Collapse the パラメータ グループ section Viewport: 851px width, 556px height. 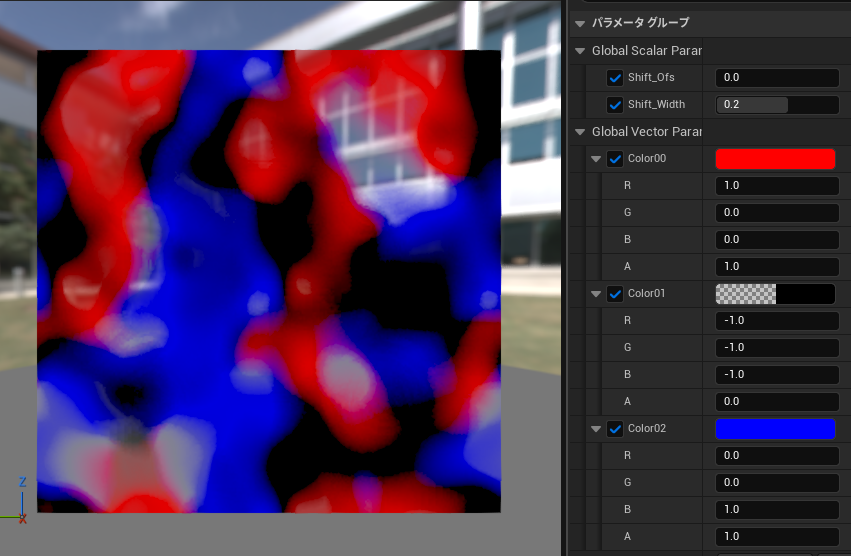(x=581, y=23)
